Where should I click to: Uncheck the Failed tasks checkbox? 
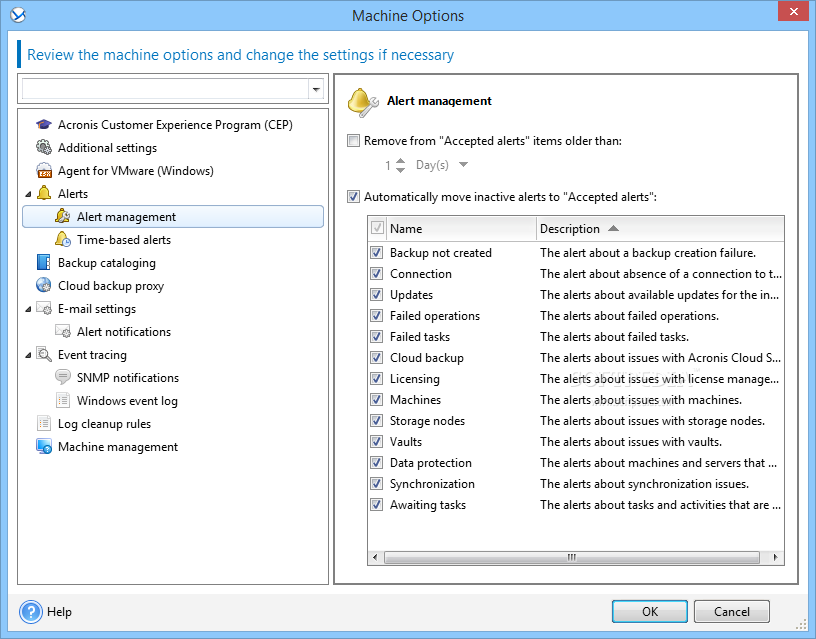(x=376, y=336)
